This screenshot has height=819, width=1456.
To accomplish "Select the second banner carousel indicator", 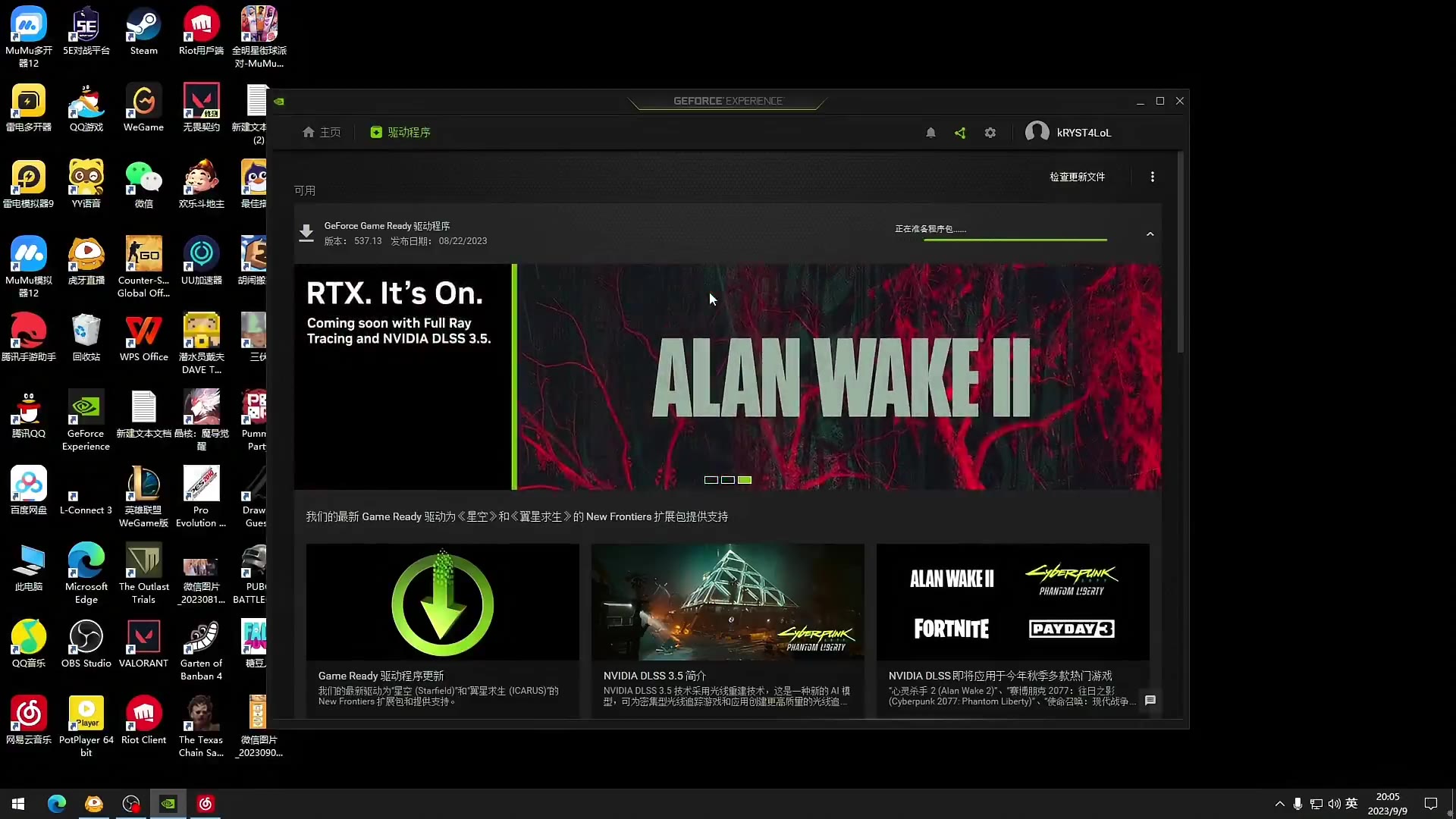I will coord(728,480).
